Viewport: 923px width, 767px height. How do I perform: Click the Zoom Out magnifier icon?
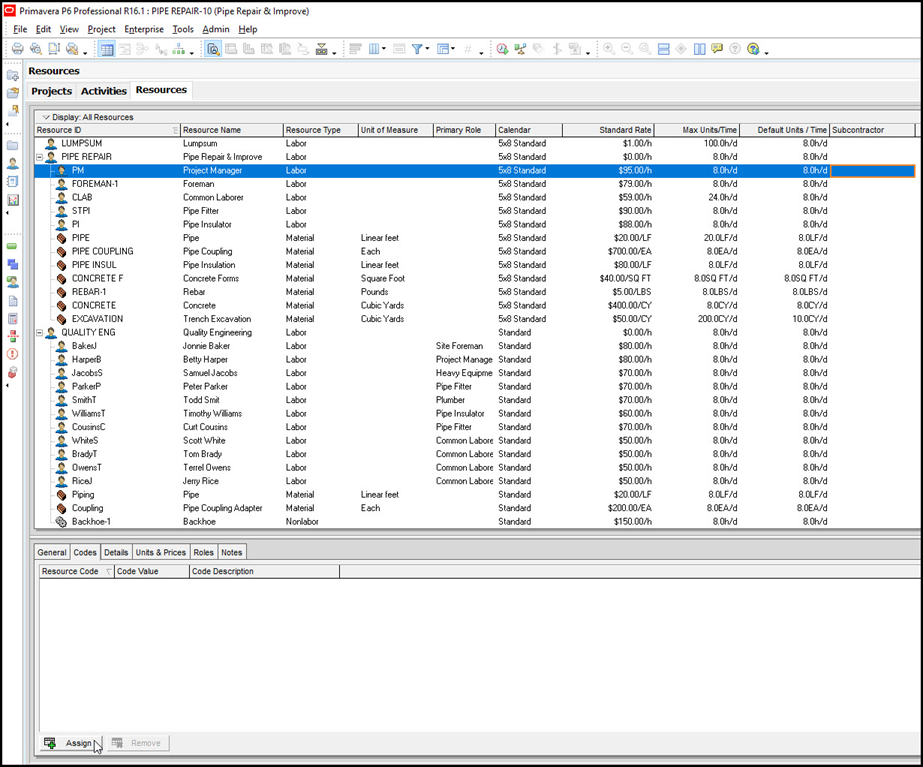627,49
